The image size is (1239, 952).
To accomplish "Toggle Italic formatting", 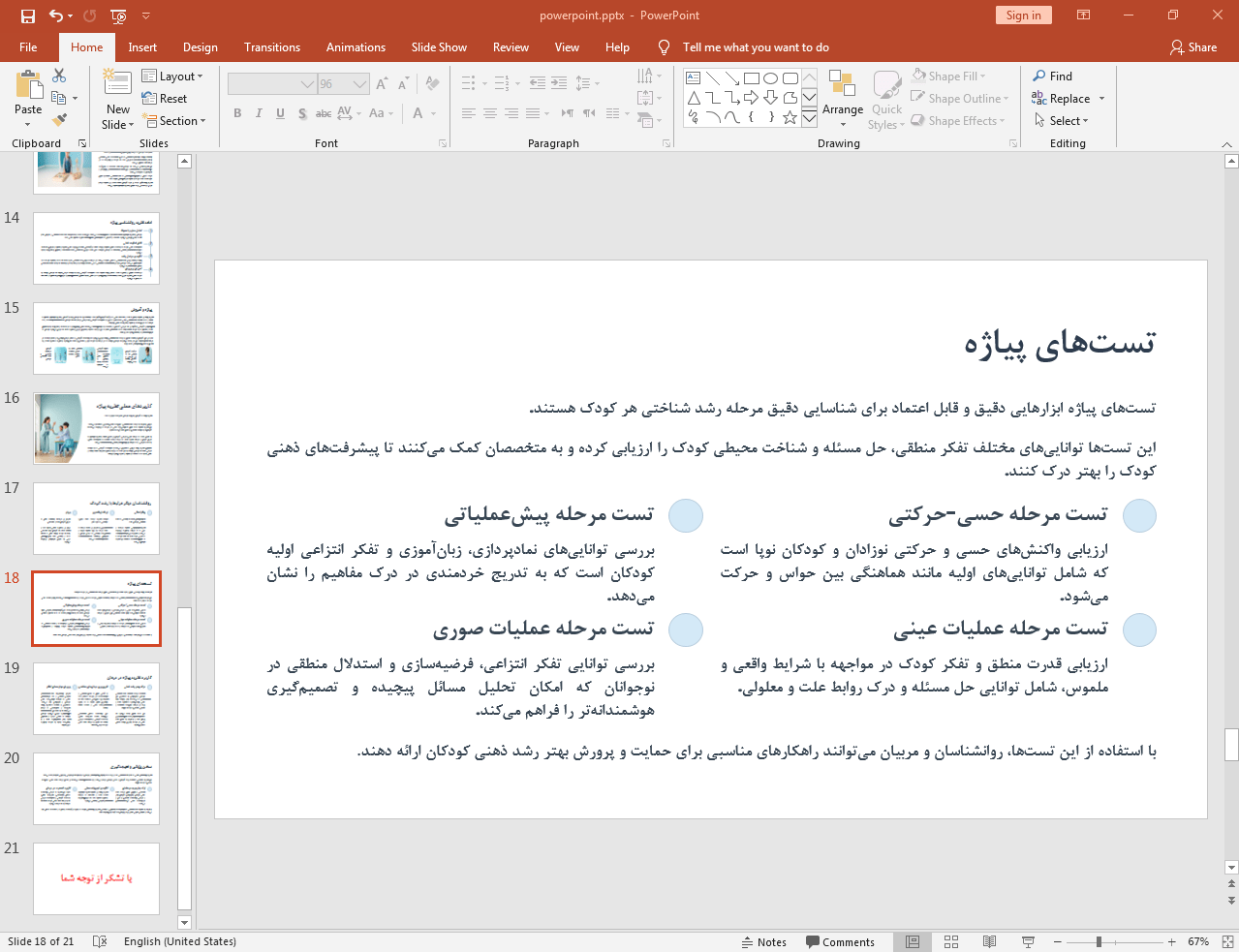I will click(x=259, y=113).
